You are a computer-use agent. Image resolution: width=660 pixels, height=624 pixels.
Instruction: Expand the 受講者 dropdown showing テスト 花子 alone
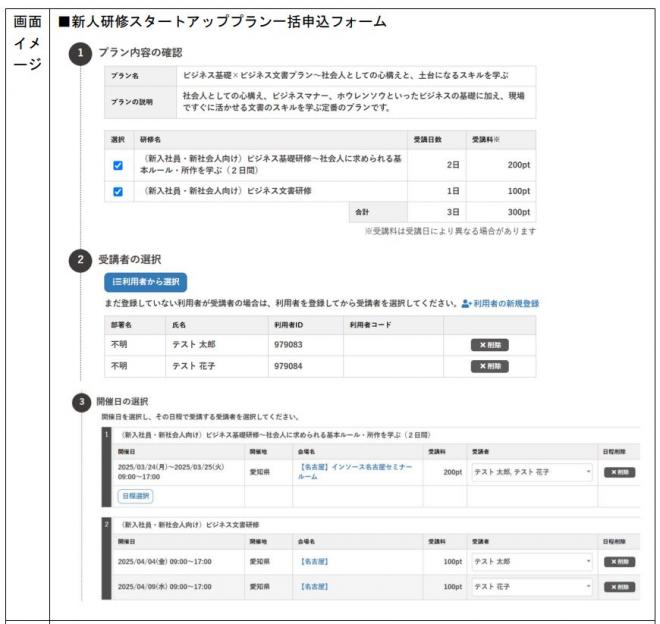pos(532,587)
